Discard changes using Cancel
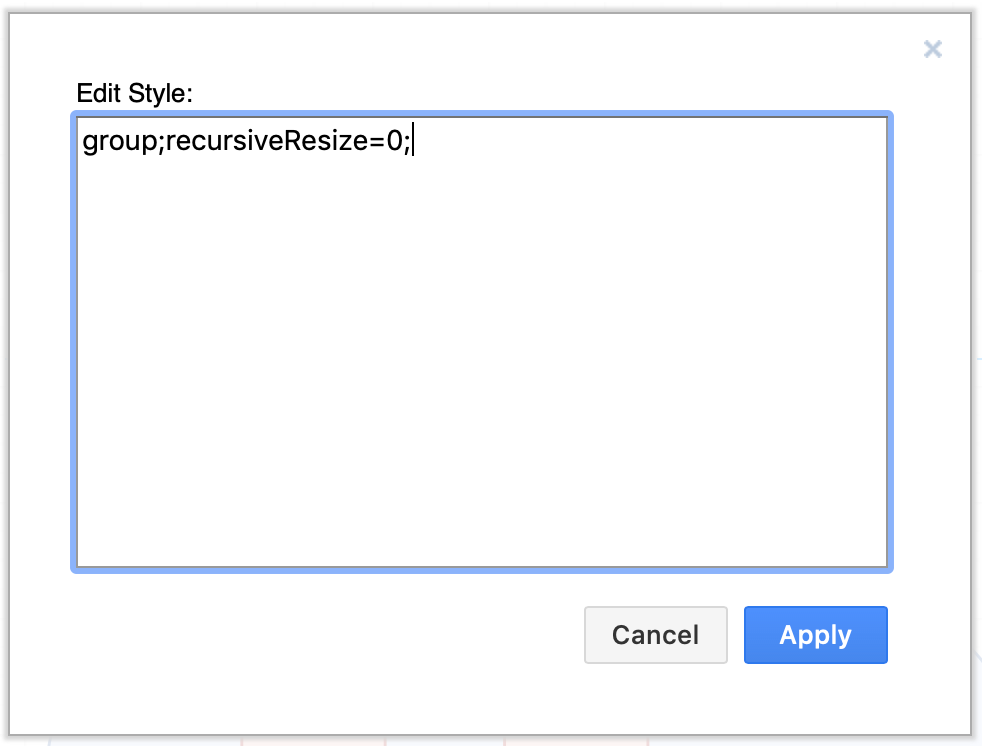Viewport: 982px width, 746px height. (x=655, y=635)
